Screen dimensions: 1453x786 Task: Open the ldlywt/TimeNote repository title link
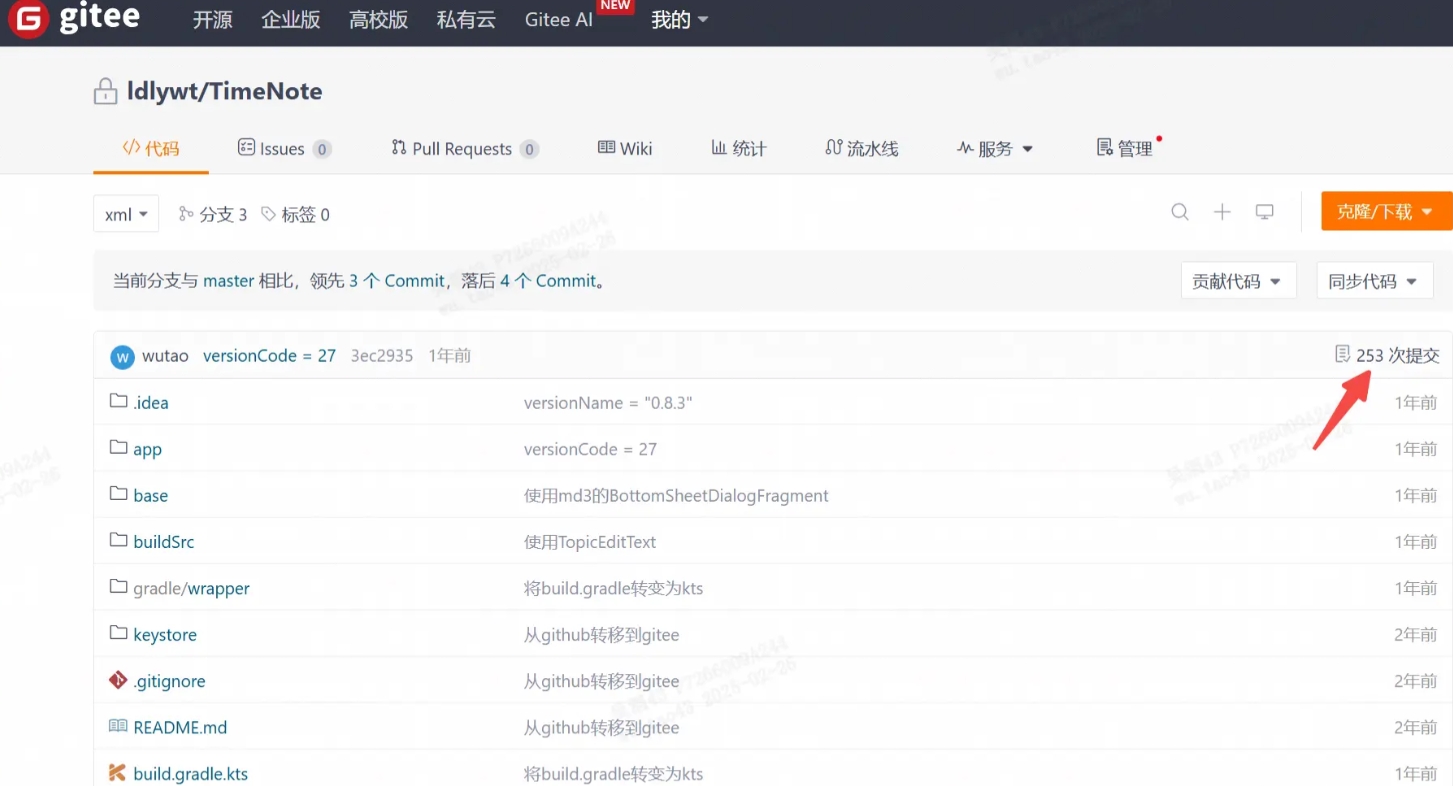[225, 92]
